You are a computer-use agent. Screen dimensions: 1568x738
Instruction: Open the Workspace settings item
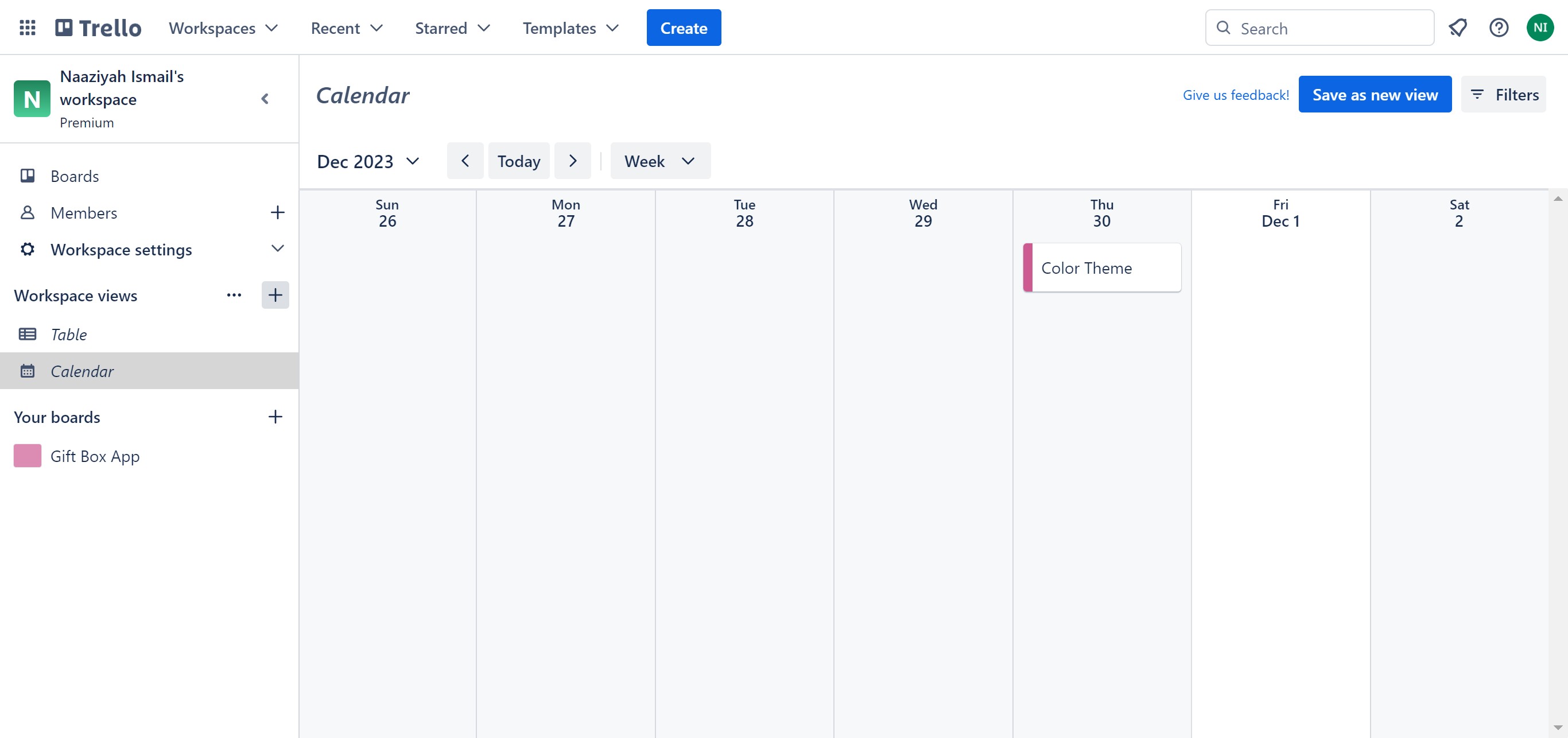(x=149, y=249)
